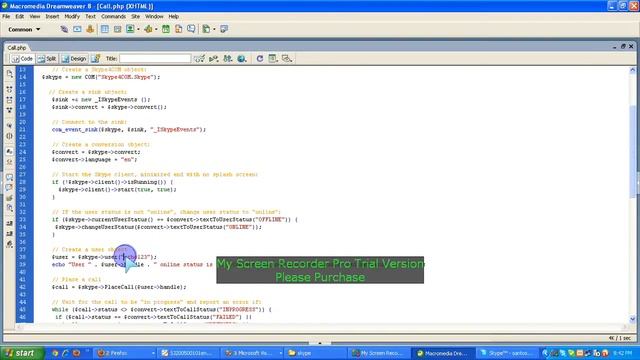Click Select Parent Tag in coding toolbar
Viewport: 640px width, 360px height.
(9, 126)
